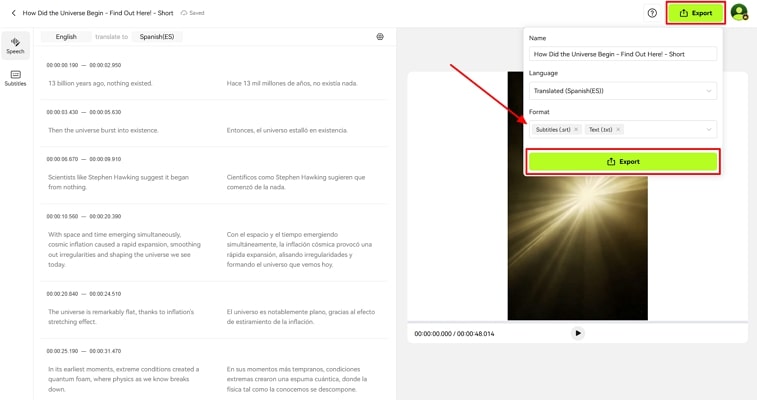Image resolution: width=757 pixels, height=400 pixels.
Task: Open the user profile avatar
Action: (x=739, y=13)
